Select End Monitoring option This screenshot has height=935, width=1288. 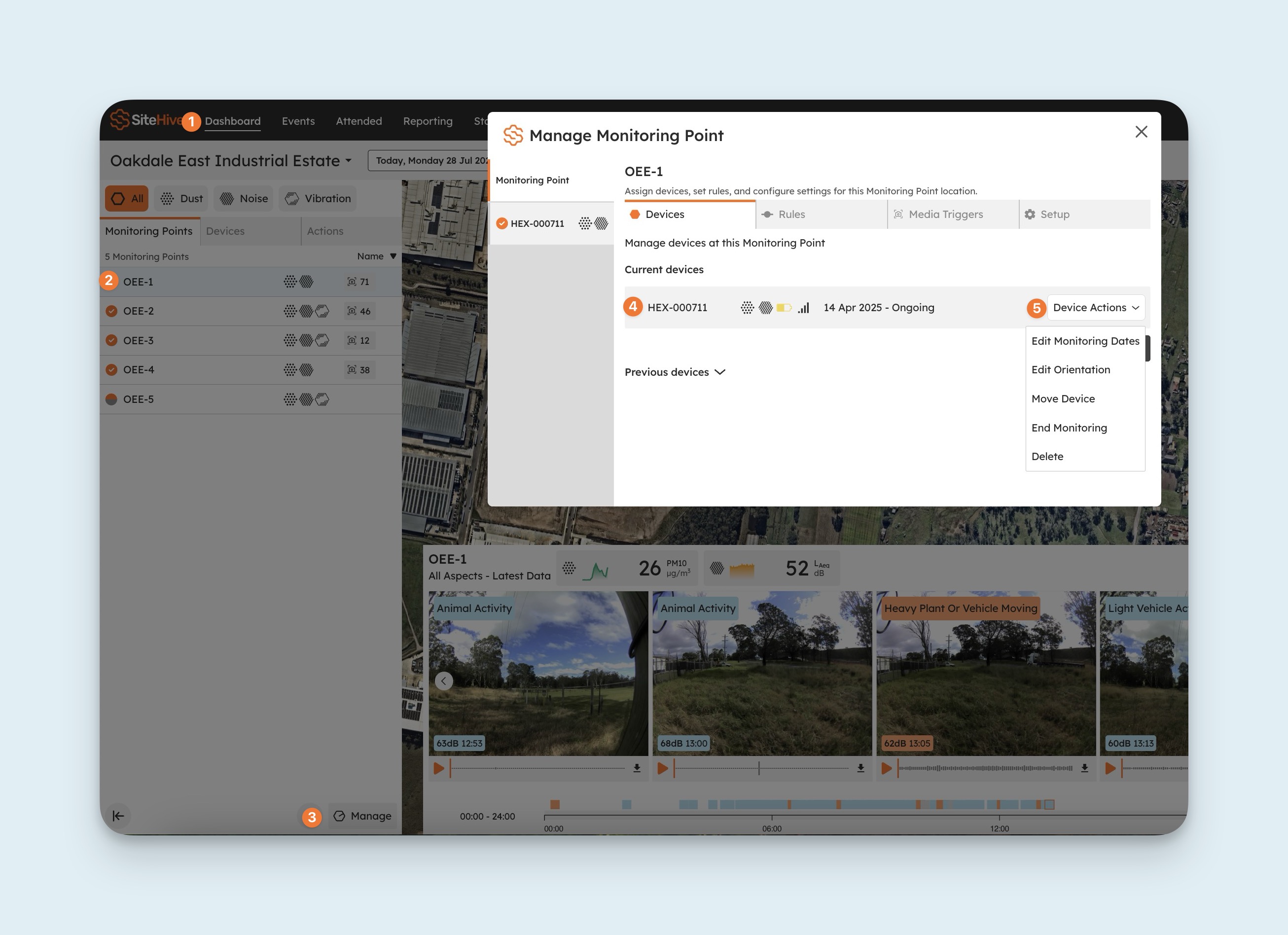pos(1069,428)
